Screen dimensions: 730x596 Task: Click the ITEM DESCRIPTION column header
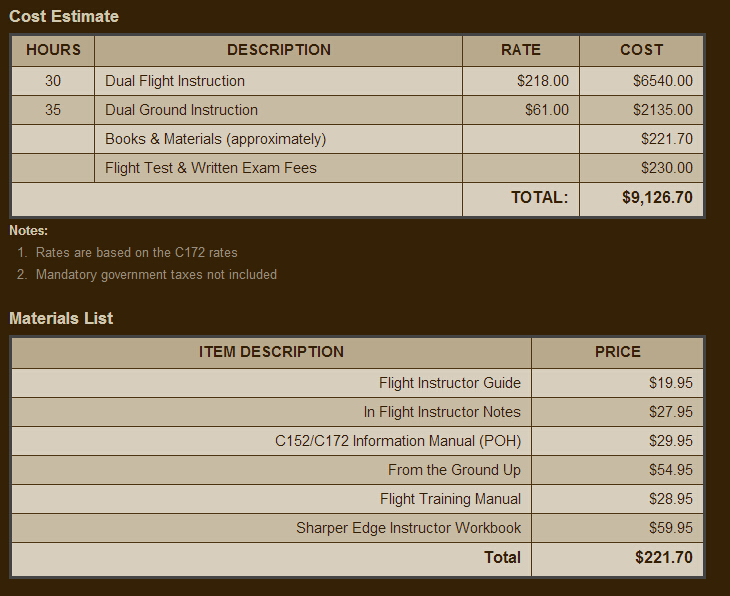pos(271,352)
